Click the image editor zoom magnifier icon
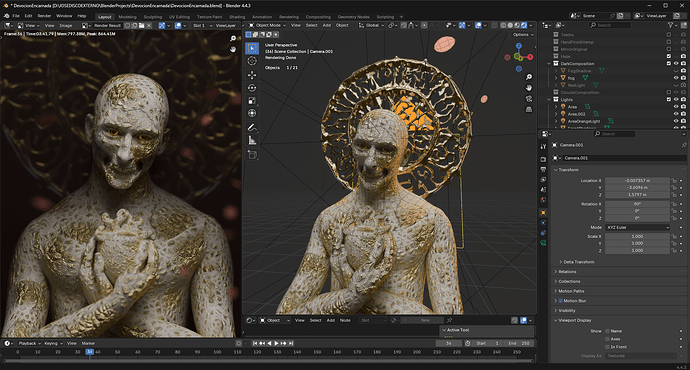The image size is (690, 370). pos(233,39)
